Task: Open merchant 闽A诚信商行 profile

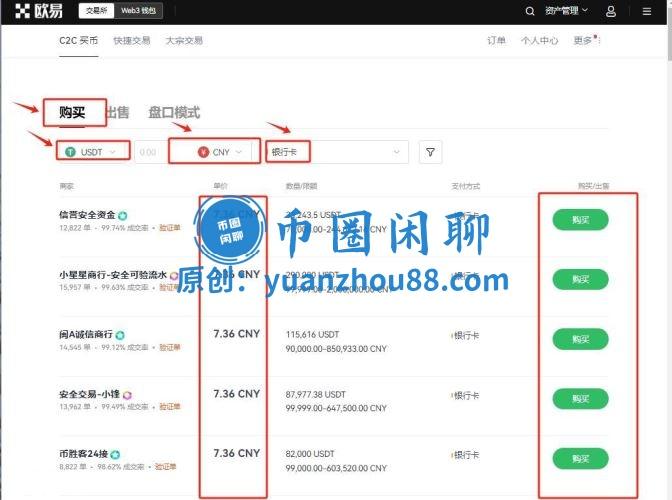Action: click(86, 334)
